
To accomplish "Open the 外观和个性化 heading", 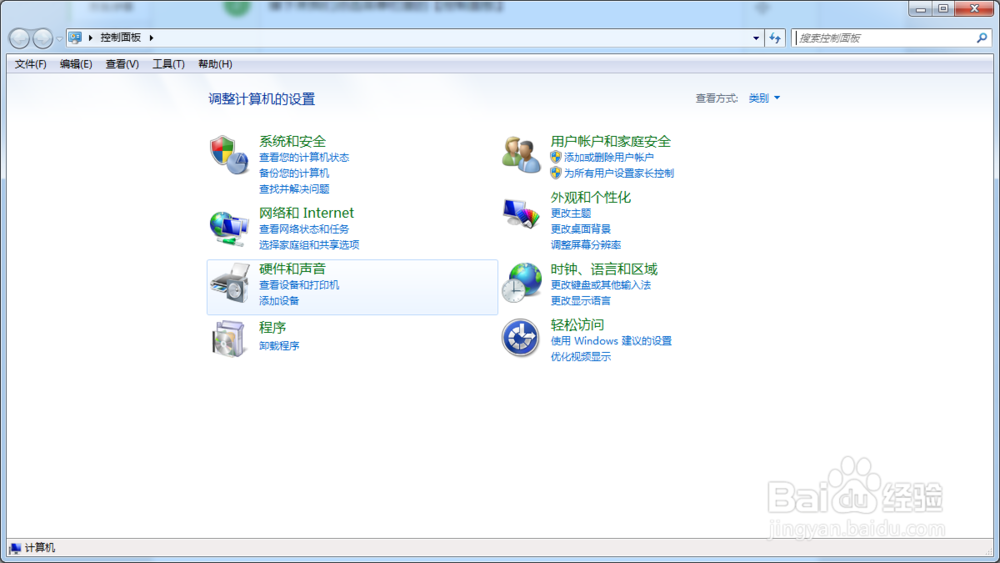I will pos(591,198).
